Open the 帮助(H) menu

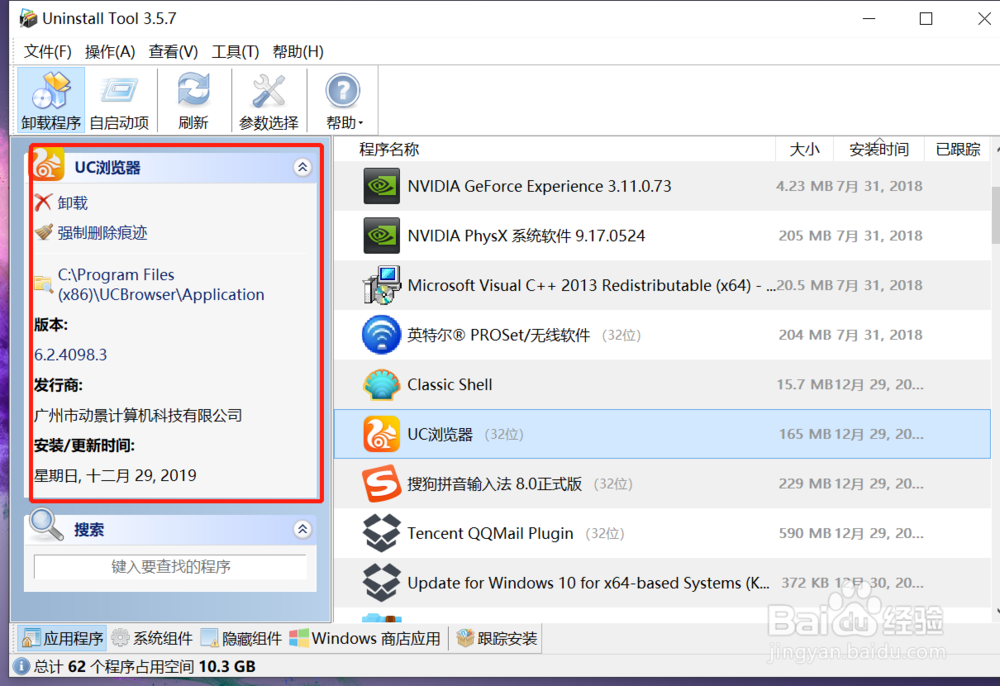(298, 52)
